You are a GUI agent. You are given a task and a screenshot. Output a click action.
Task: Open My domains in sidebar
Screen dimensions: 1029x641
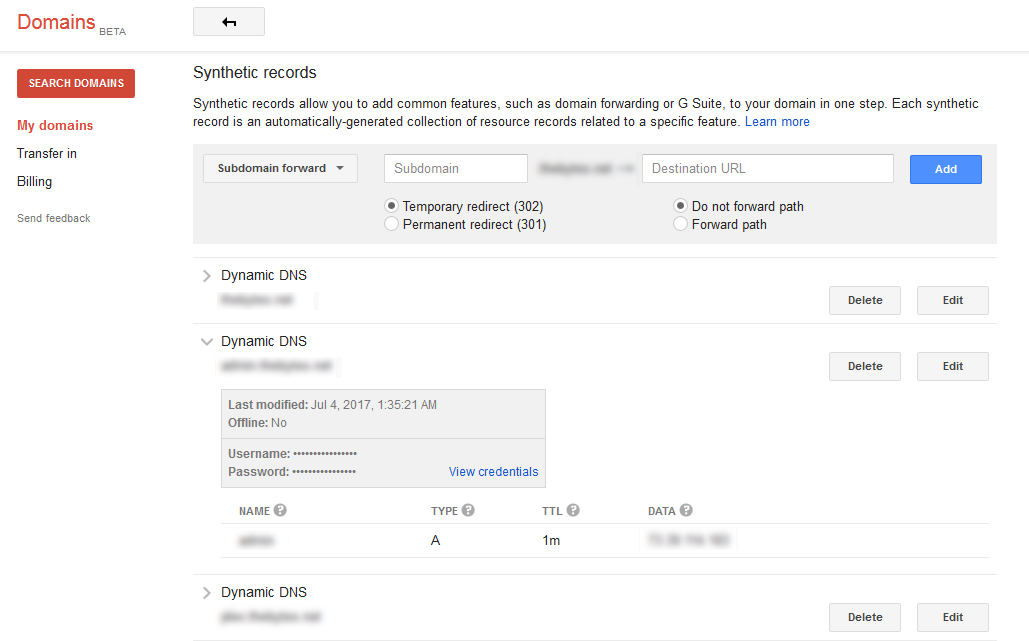55,125
